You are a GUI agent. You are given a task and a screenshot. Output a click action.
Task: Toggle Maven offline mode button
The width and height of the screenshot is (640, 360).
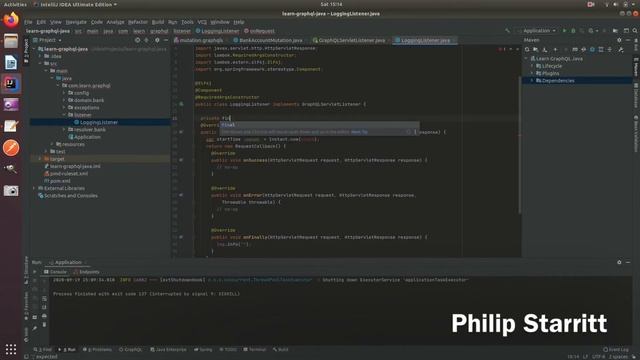click(584, 49)
